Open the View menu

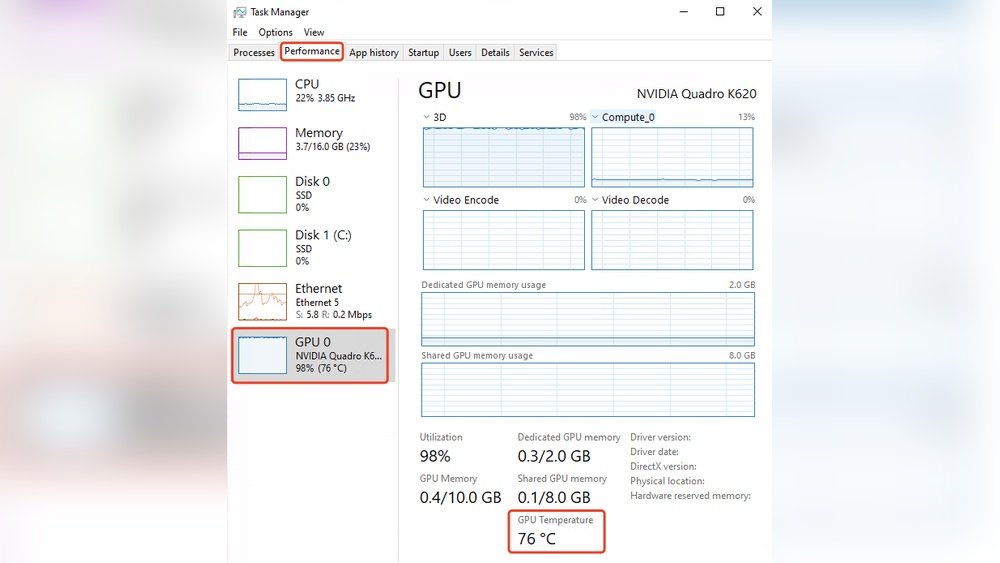pos(314,32)
